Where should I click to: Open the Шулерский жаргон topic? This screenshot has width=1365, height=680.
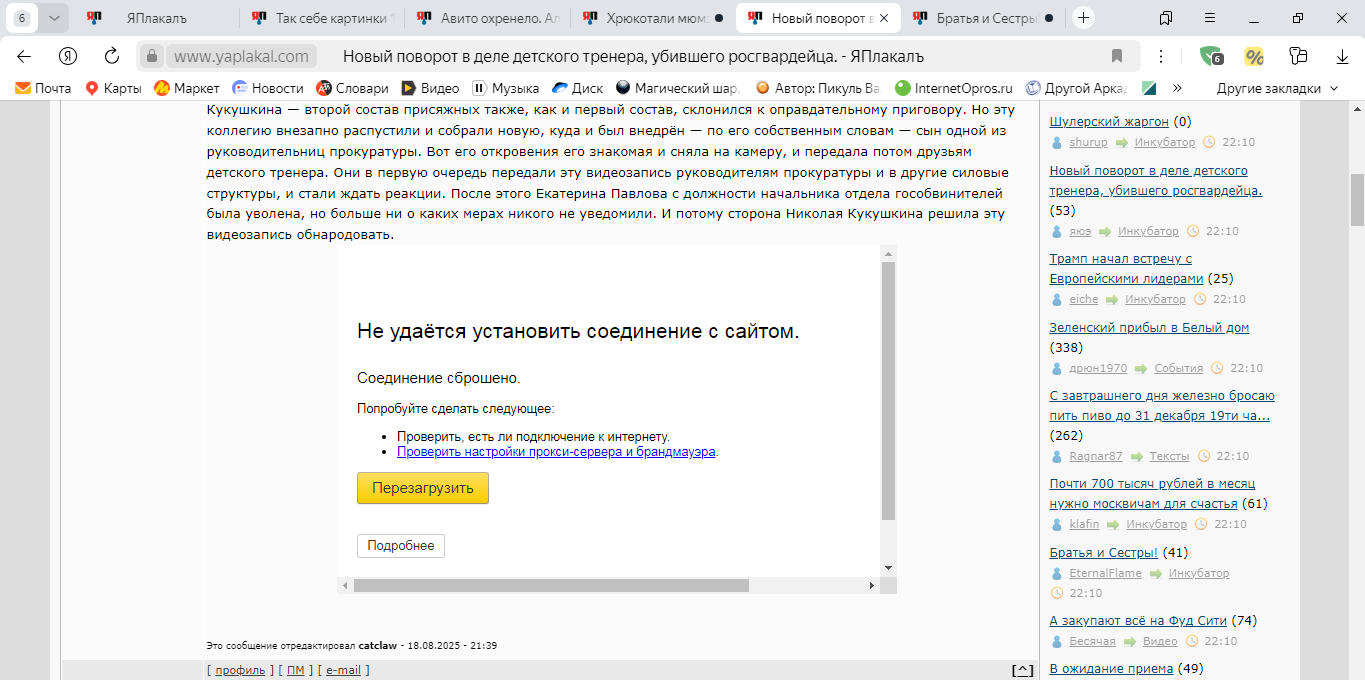click(x=1109, y=122)
